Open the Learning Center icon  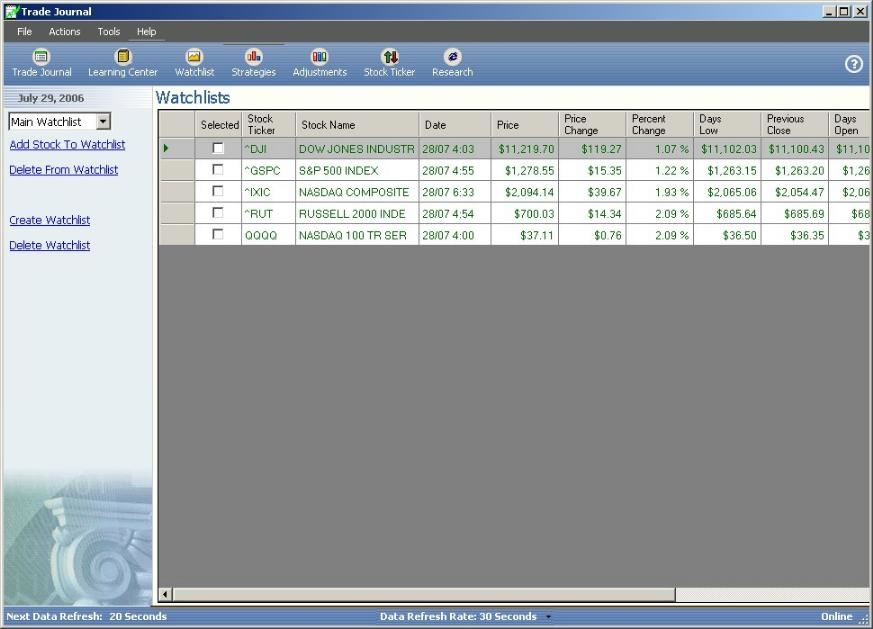(122, 57)
